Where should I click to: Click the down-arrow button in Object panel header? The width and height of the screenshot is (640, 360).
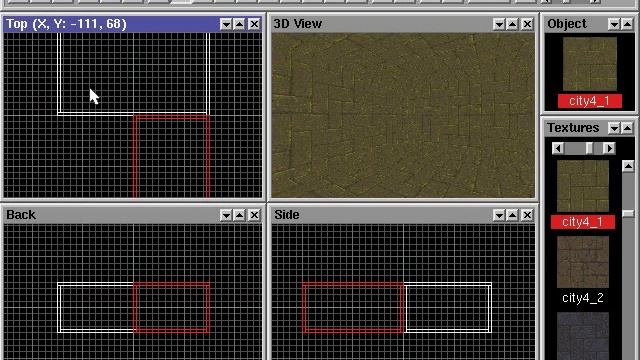pos(614,24)
